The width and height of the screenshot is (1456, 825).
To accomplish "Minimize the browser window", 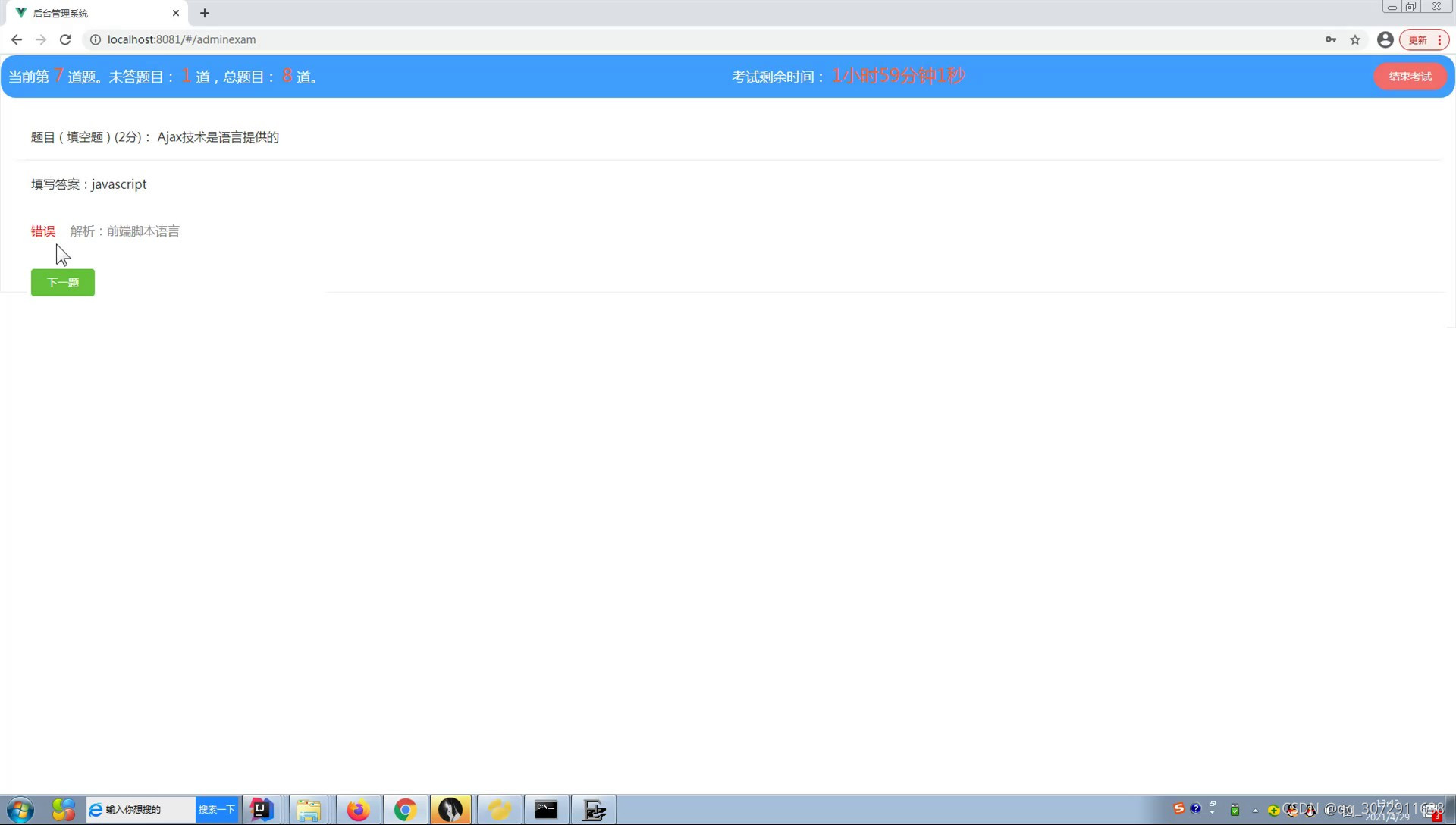I will click(x=1392, y=7).
